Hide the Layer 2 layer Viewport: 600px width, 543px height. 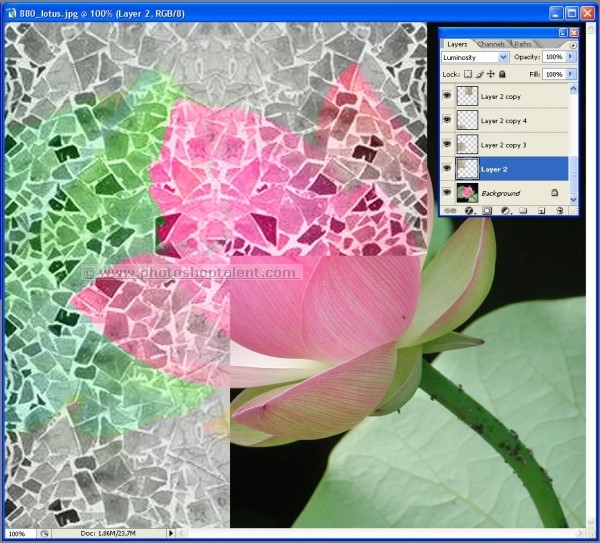point(447,168)
